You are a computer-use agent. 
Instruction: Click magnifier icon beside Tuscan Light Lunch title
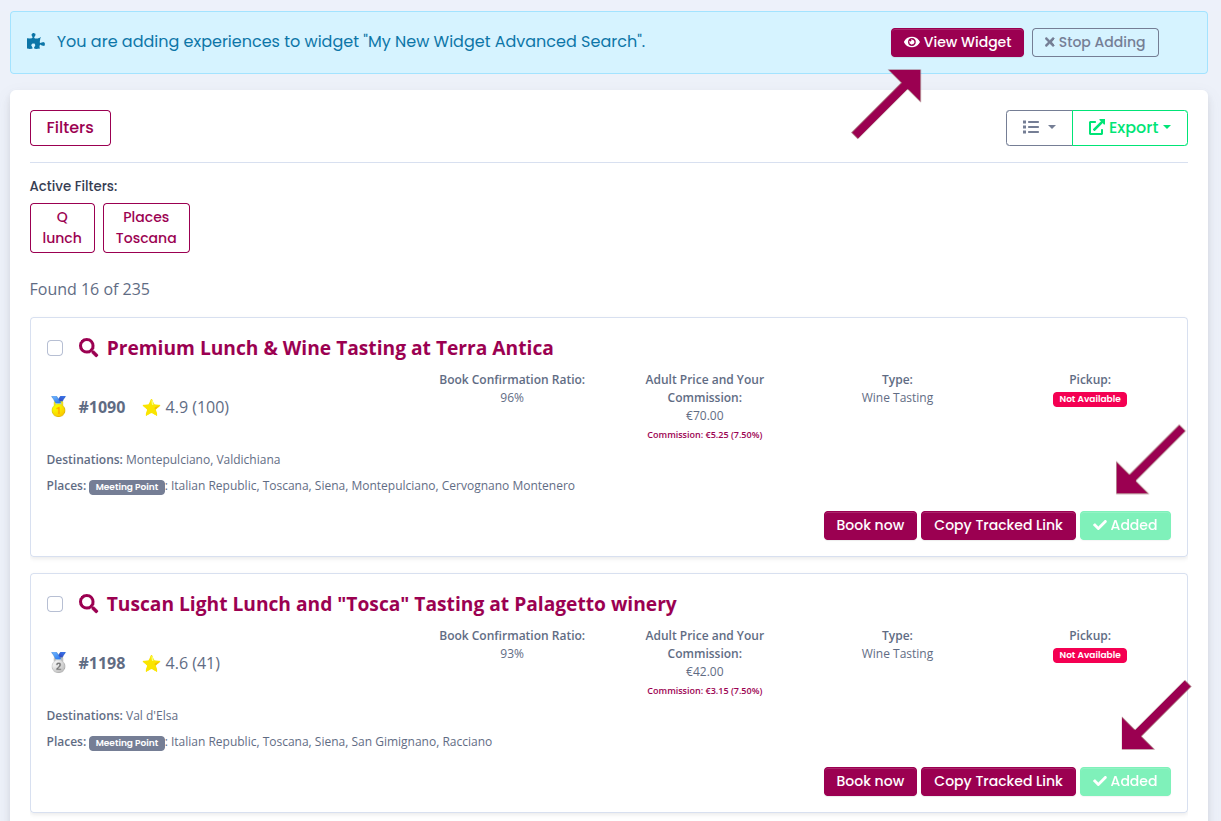[x=88, y=604]
